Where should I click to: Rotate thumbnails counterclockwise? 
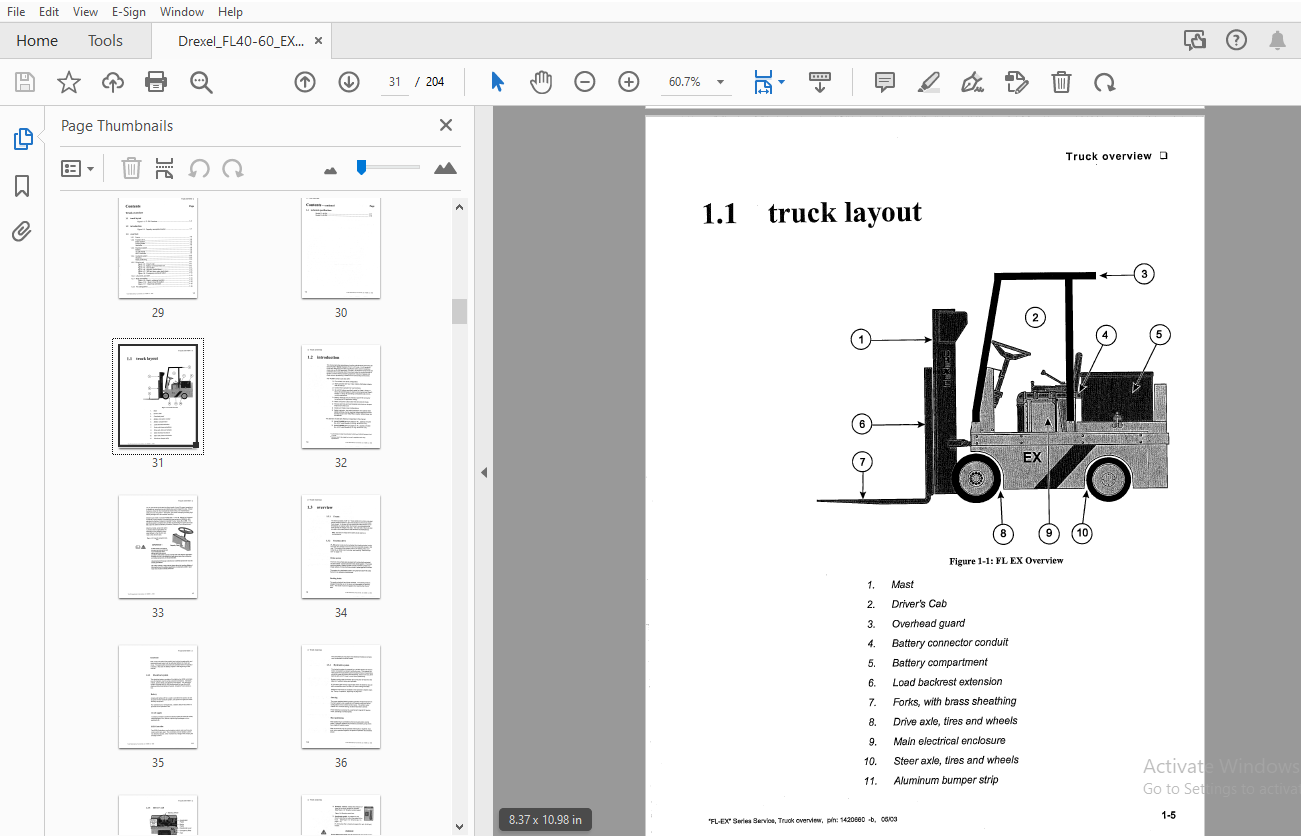point(199,168)
